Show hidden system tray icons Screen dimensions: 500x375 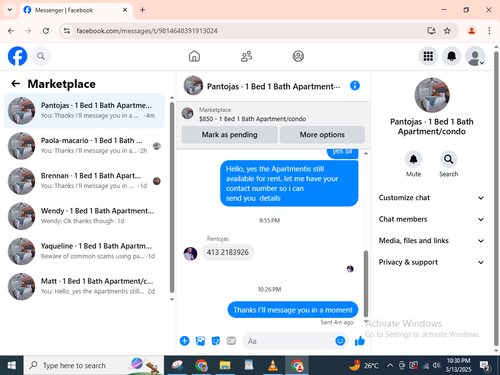point(389,365)
